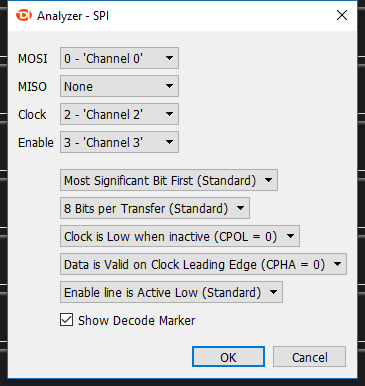Open the Enable channel dropdown
The image size is (365, 386).
click(x=119, y=142)
